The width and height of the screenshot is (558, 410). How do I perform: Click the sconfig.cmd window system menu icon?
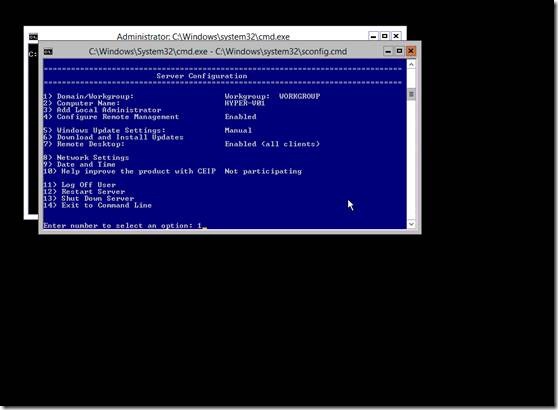[48, 52]
